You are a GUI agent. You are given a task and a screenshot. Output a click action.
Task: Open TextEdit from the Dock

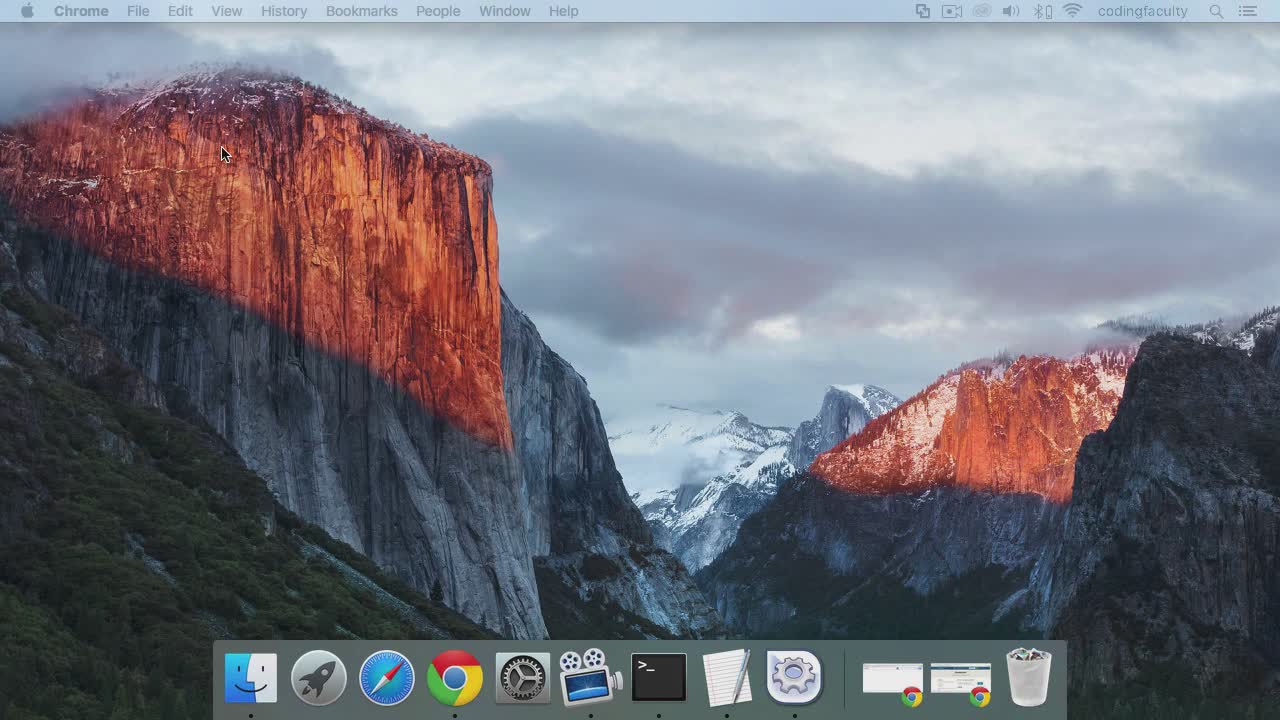point(727,678)
